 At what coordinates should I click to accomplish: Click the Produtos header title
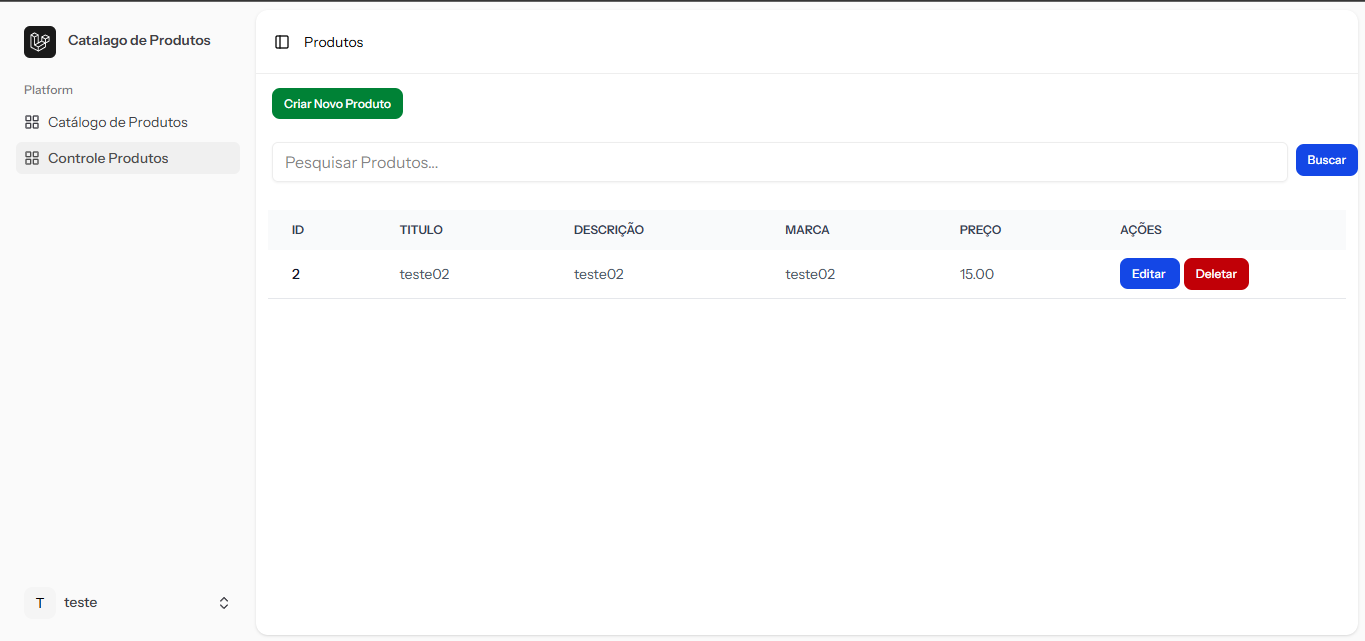[334, 42]
